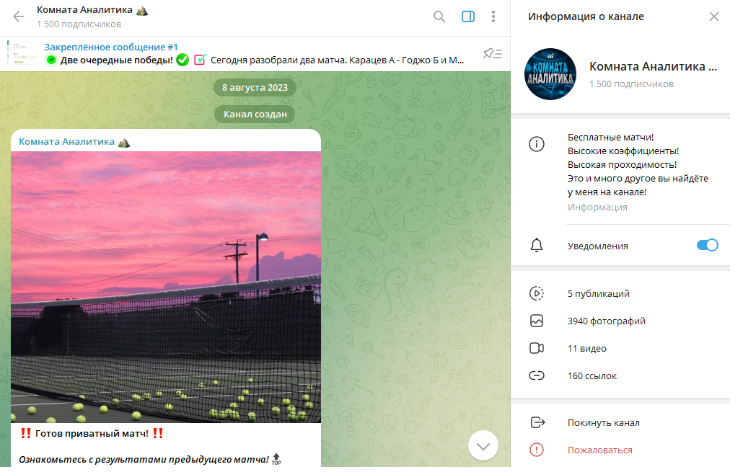Click Пожаловаться to report the channel
740x476 pixels.
pos(599,450)
